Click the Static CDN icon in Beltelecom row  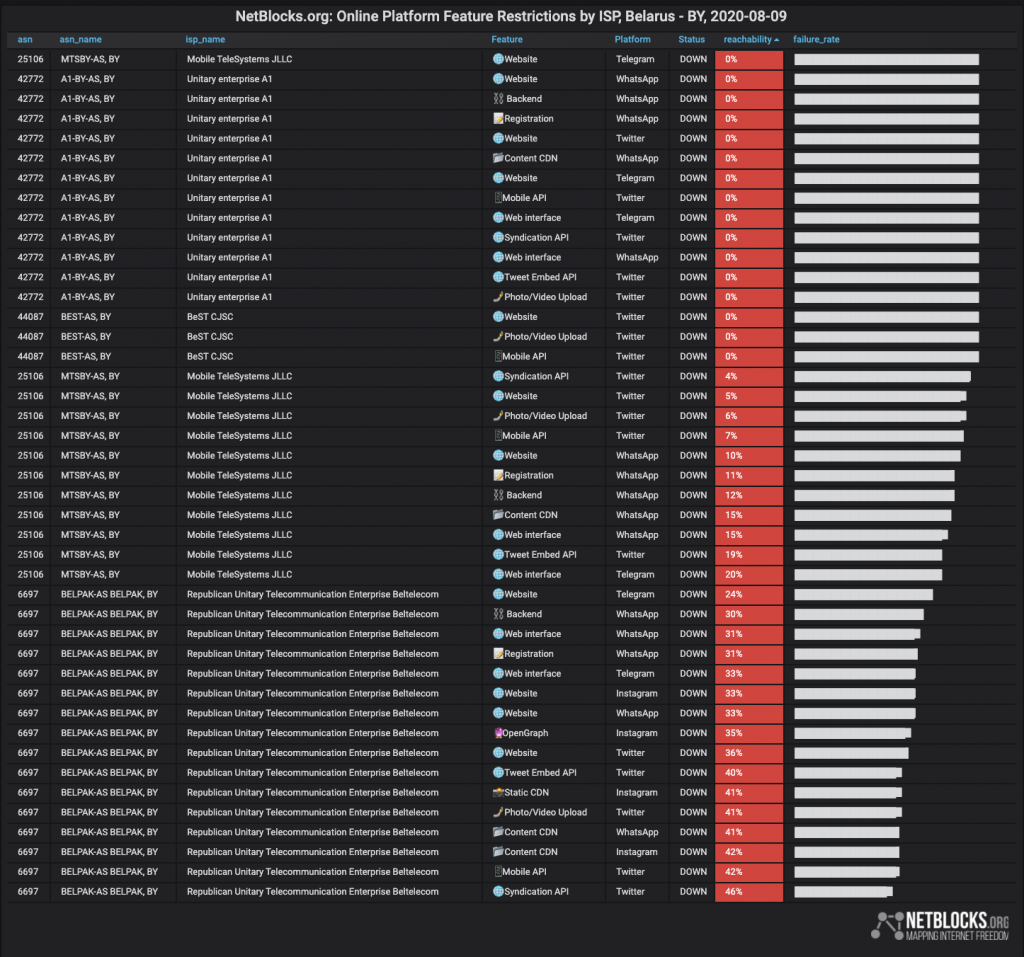coord(498,792)
